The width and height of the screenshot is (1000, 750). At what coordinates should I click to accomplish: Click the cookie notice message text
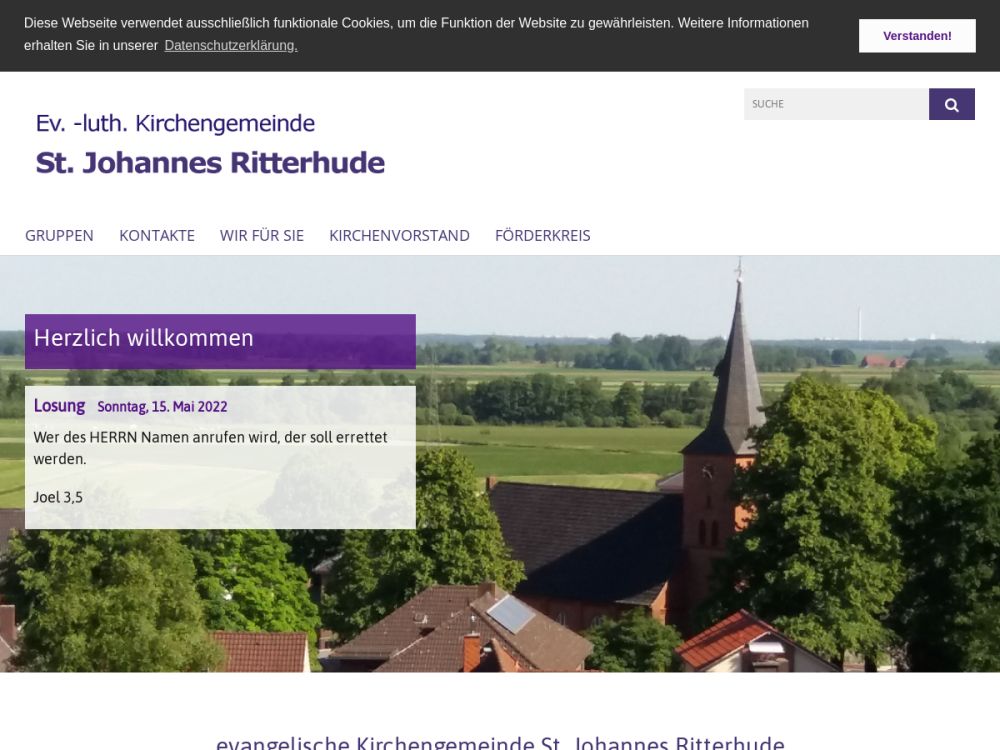[x=416, y=23]
